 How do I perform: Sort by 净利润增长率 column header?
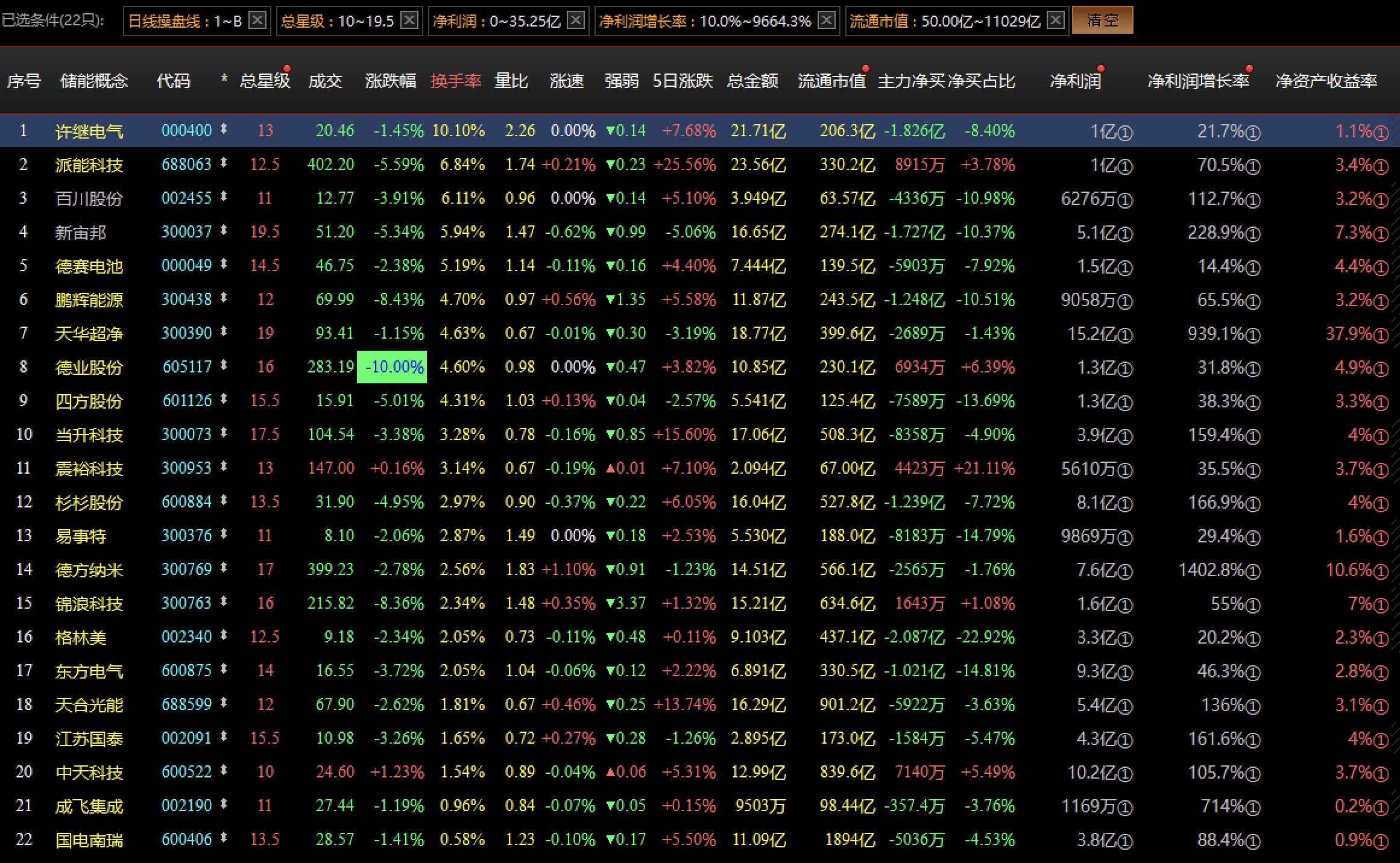coord(1198,81)
